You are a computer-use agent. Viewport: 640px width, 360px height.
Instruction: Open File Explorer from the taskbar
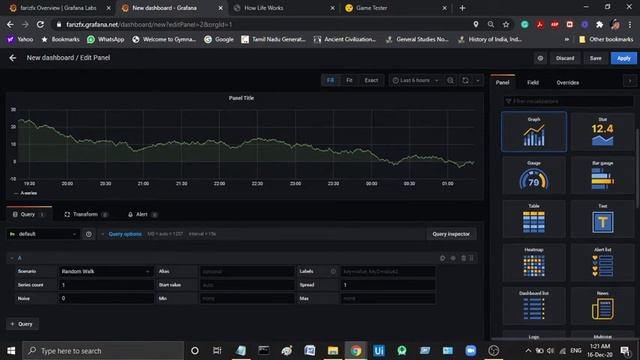[333, 350]
